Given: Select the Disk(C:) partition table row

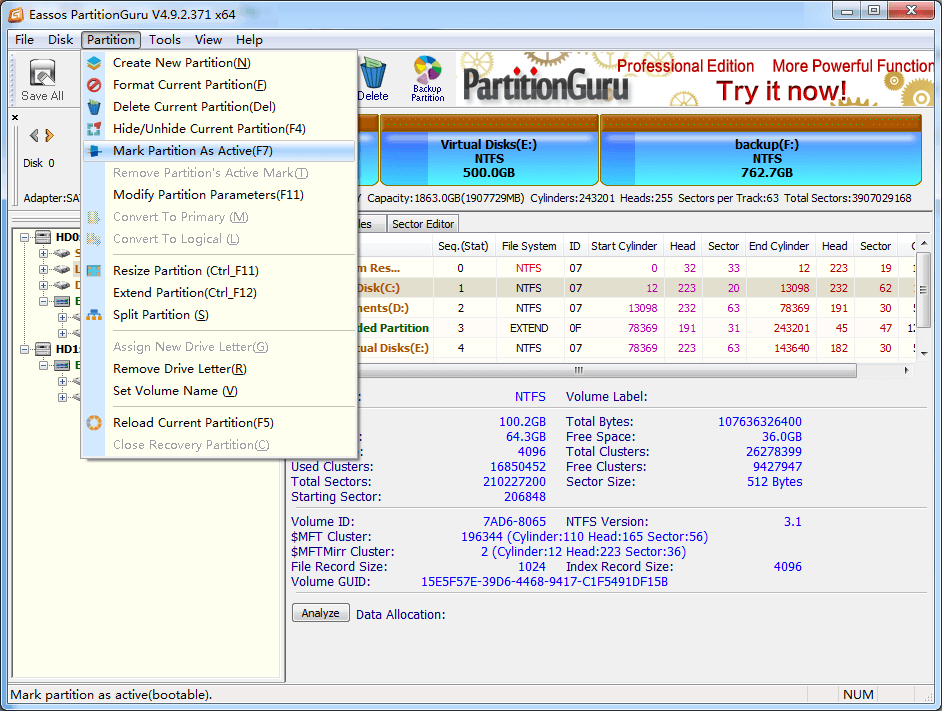Looking at the screenshot, I should point(636,288).
